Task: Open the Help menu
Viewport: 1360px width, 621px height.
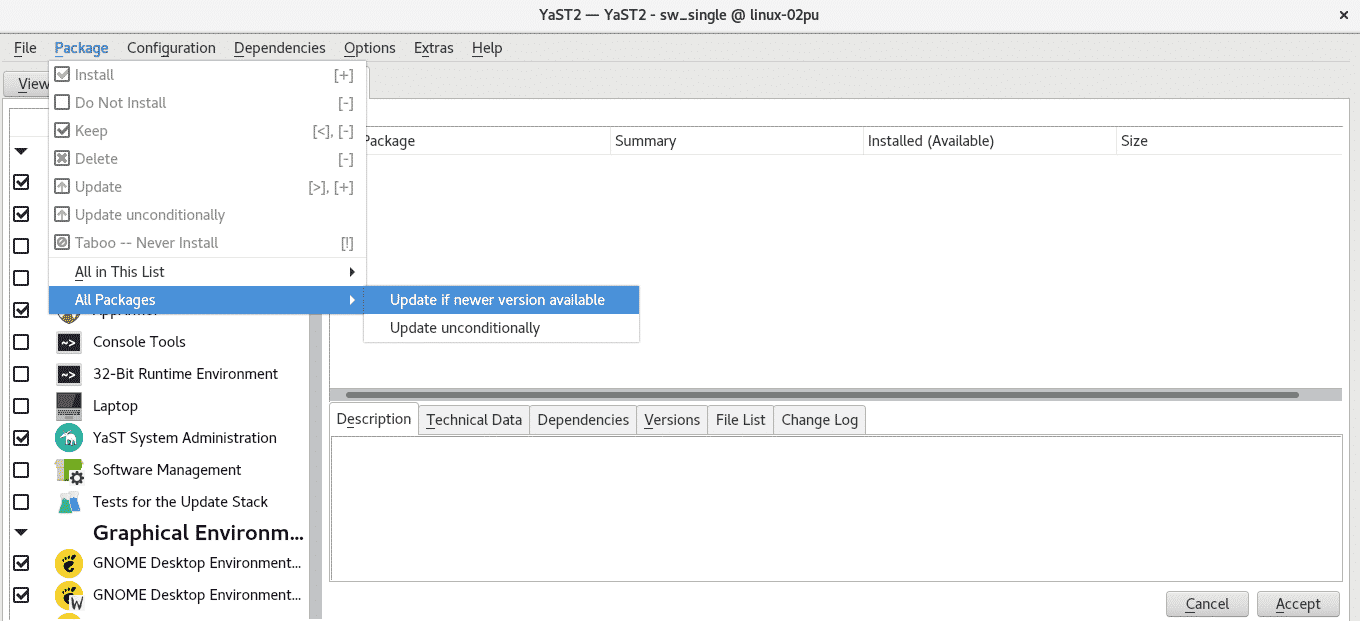Action: 487,48
